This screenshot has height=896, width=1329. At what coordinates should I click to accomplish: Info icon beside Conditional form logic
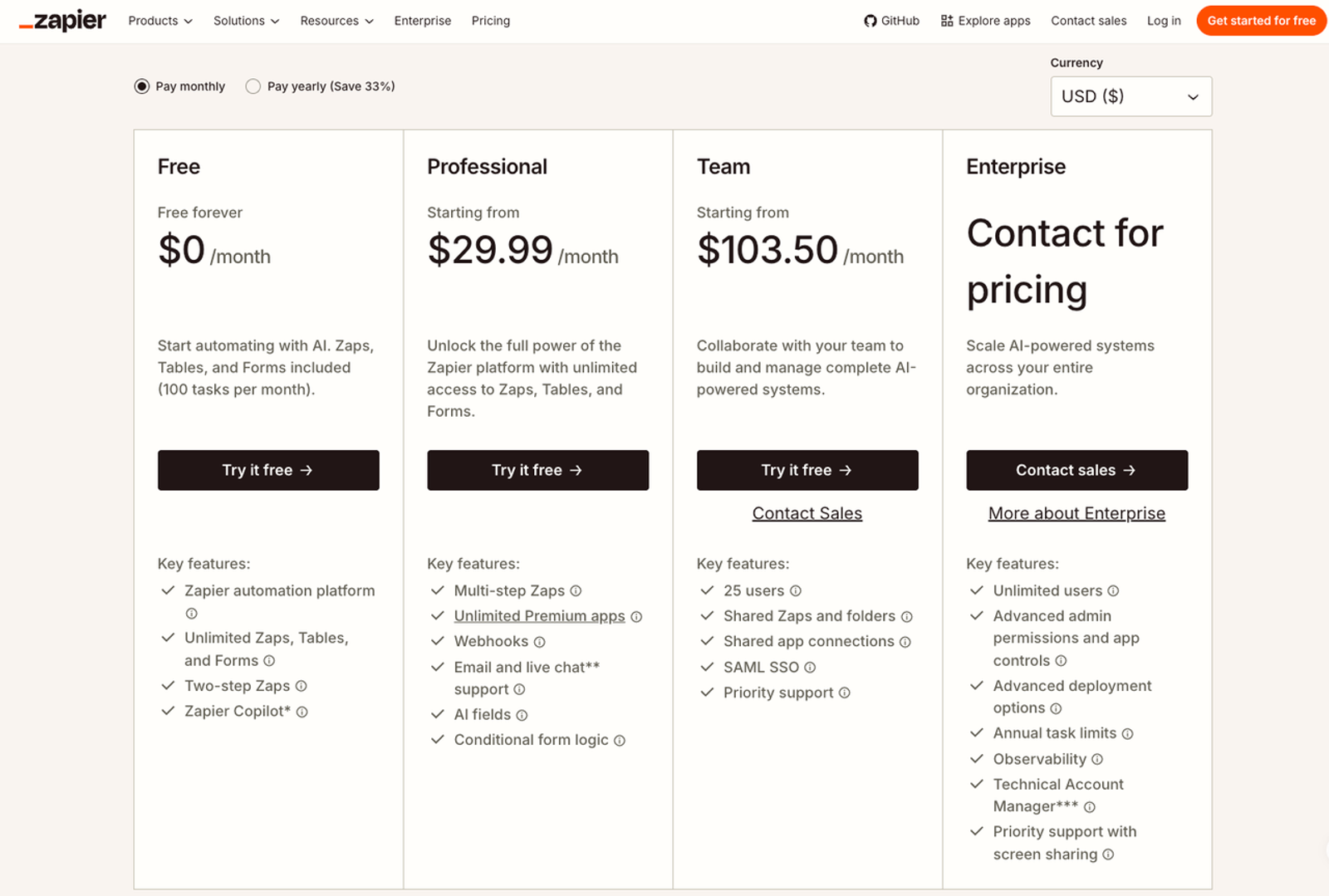pyautogui.click(x=620, y=741)
